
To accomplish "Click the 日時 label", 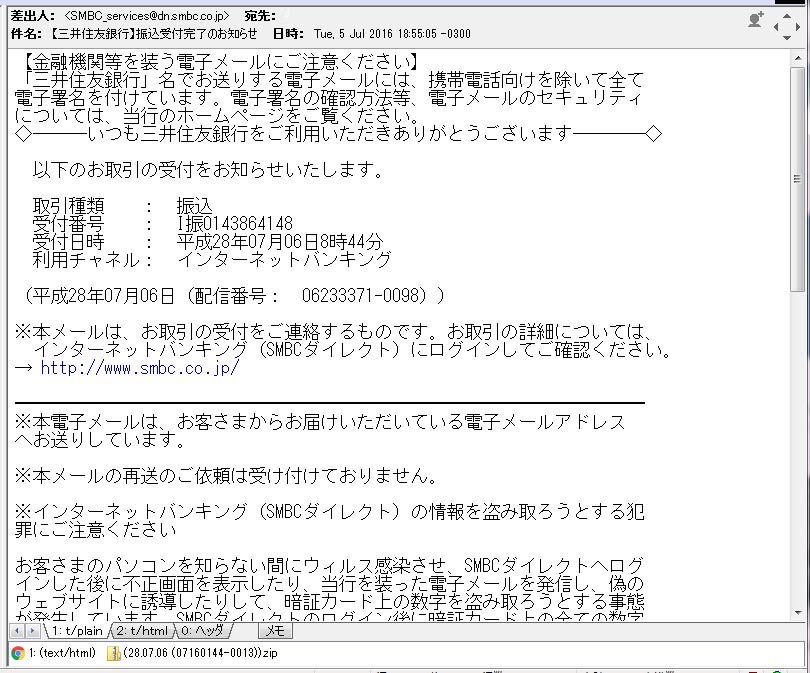I will pos(288,34).
